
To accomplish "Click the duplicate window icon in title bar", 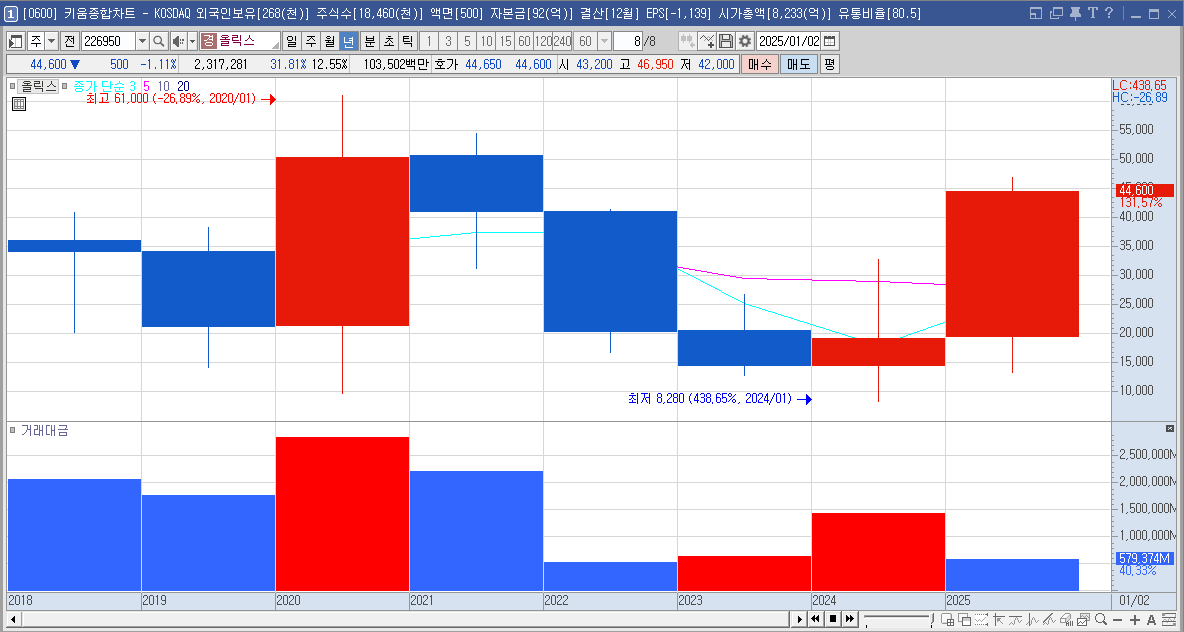I will tap(1056, 13).
